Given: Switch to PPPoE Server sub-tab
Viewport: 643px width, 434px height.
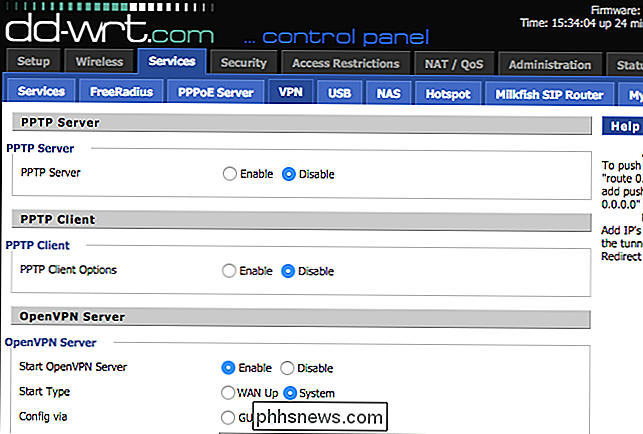Looking at the screenshot, I should [216, 92].
